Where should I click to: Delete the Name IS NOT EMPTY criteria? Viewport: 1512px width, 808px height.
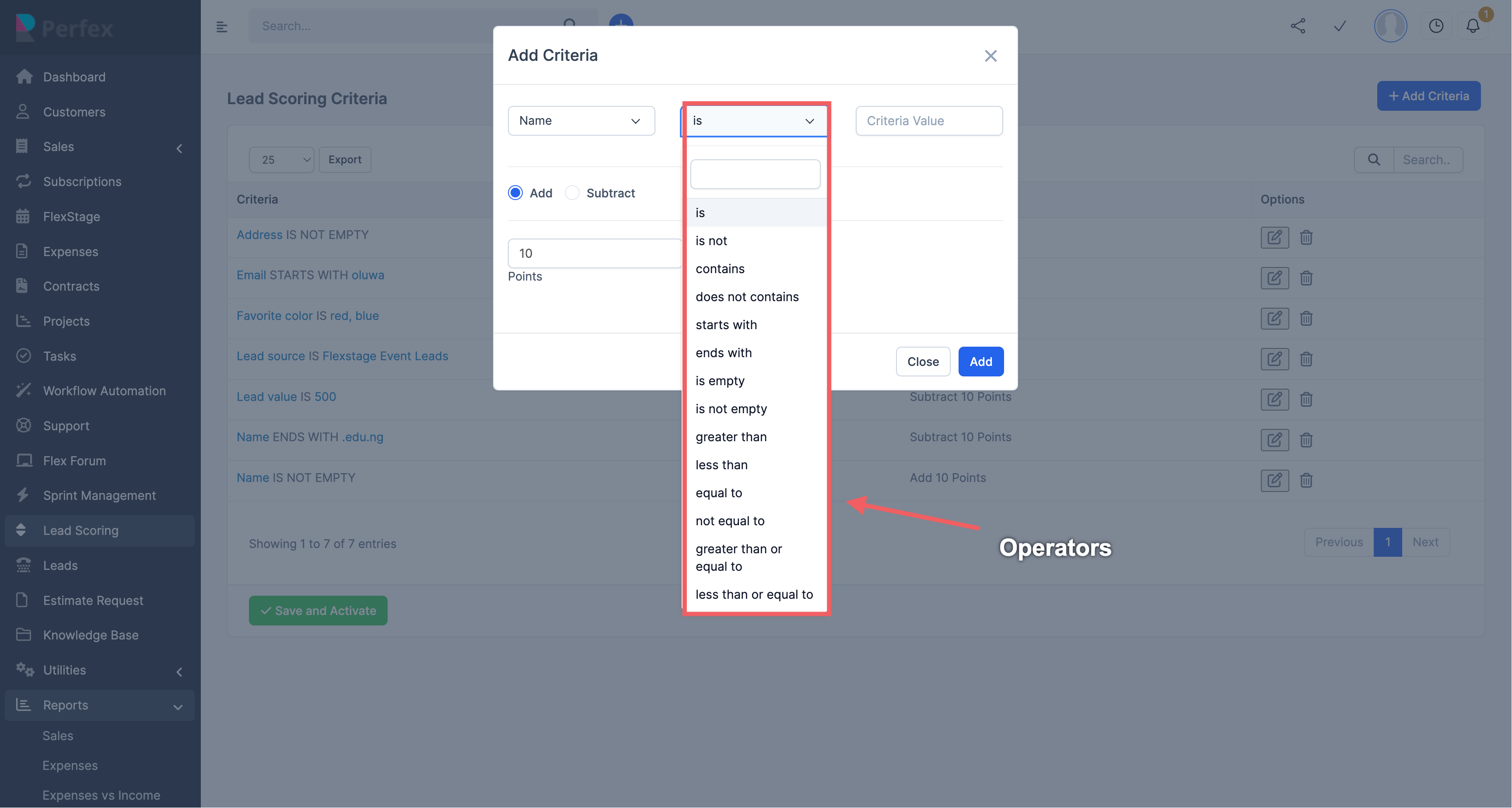(x=1306, y=480)
